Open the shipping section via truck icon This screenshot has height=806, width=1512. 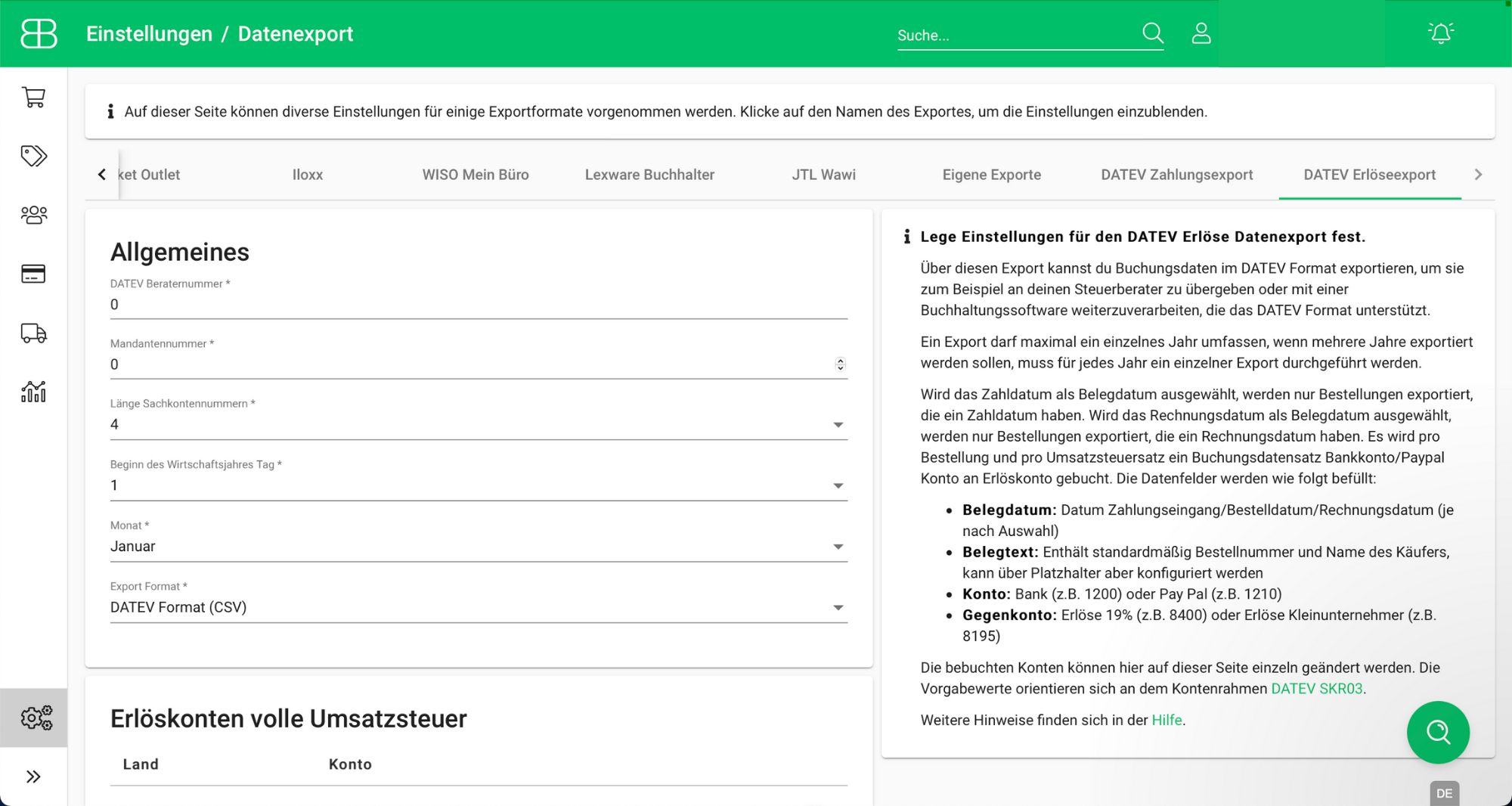click(x=33, y=333)
